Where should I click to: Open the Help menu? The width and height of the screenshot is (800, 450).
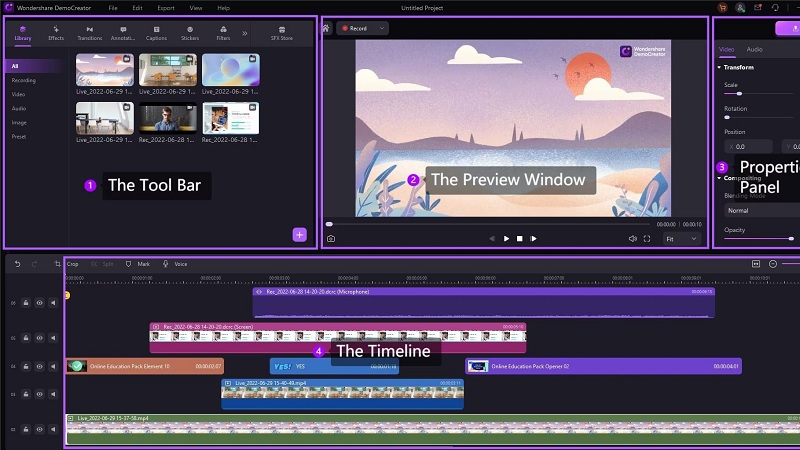pyautogui.click(x=223, y=8)
